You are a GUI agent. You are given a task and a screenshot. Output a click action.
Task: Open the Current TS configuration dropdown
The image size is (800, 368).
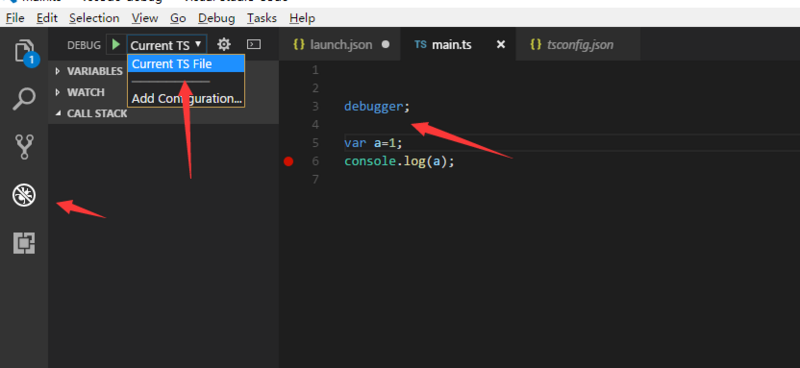click(x=167, y=45)
